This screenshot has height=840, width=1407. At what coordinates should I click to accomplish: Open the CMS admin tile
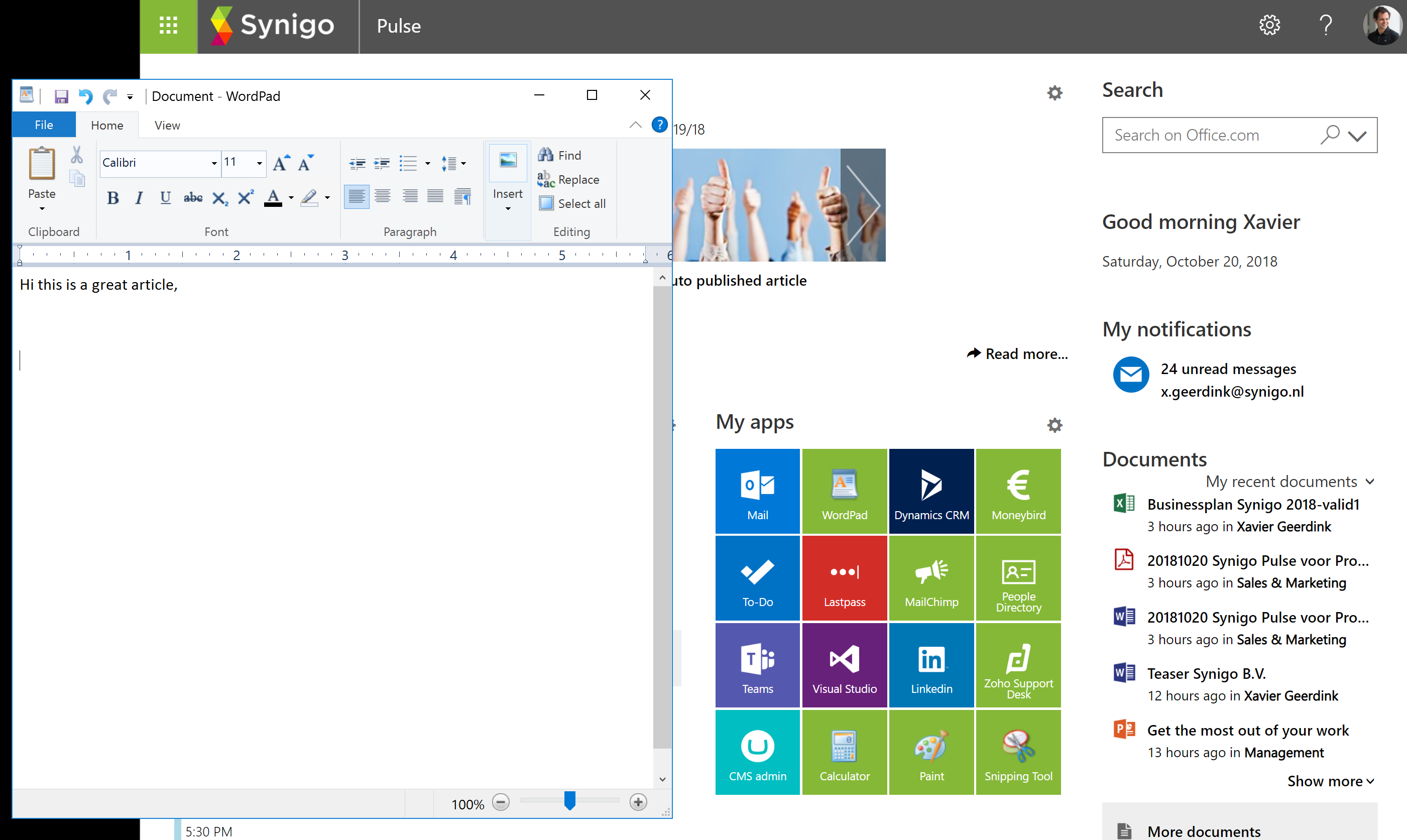(757, 752)
